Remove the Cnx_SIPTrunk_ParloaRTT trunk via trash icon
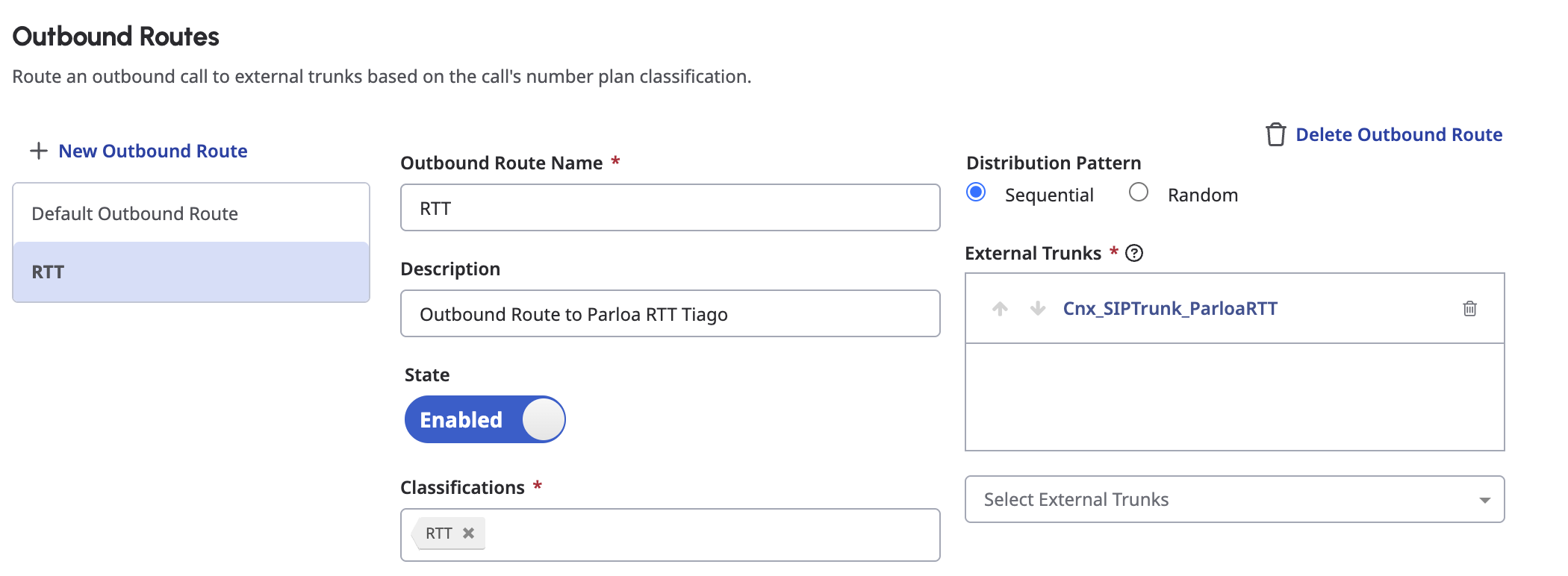Image resolution: width=1568 pixels, height=576 pixels. [x=1469, y=309]
